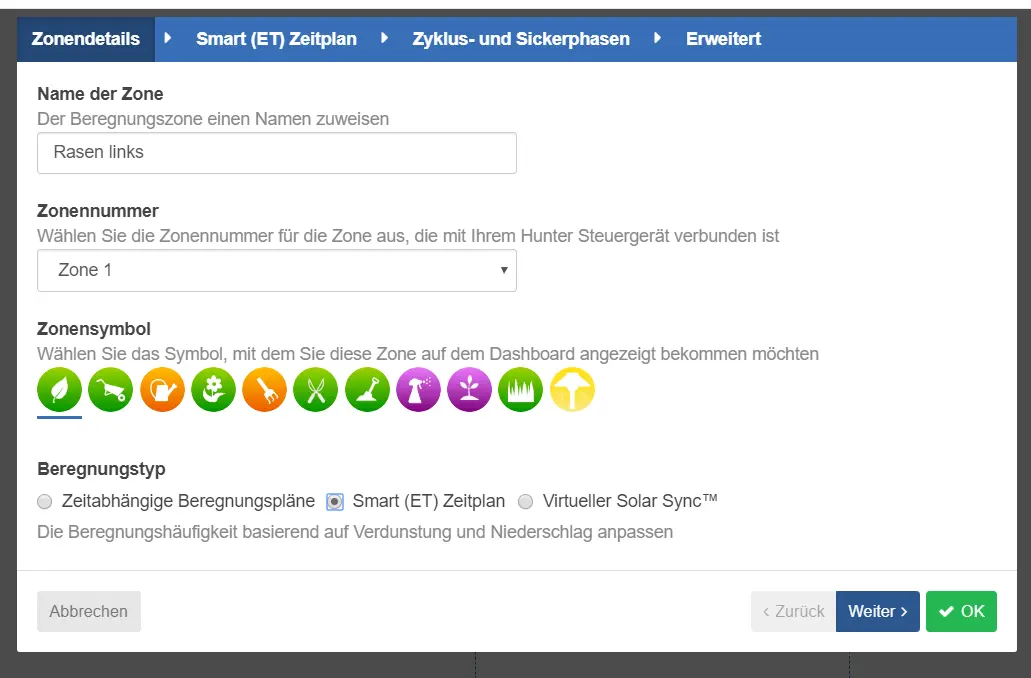Image resolution: width=1031 pixels, height=678 pixels.
Task: Pick the shovel zone symbol
Action: click(x=367, y=390)
